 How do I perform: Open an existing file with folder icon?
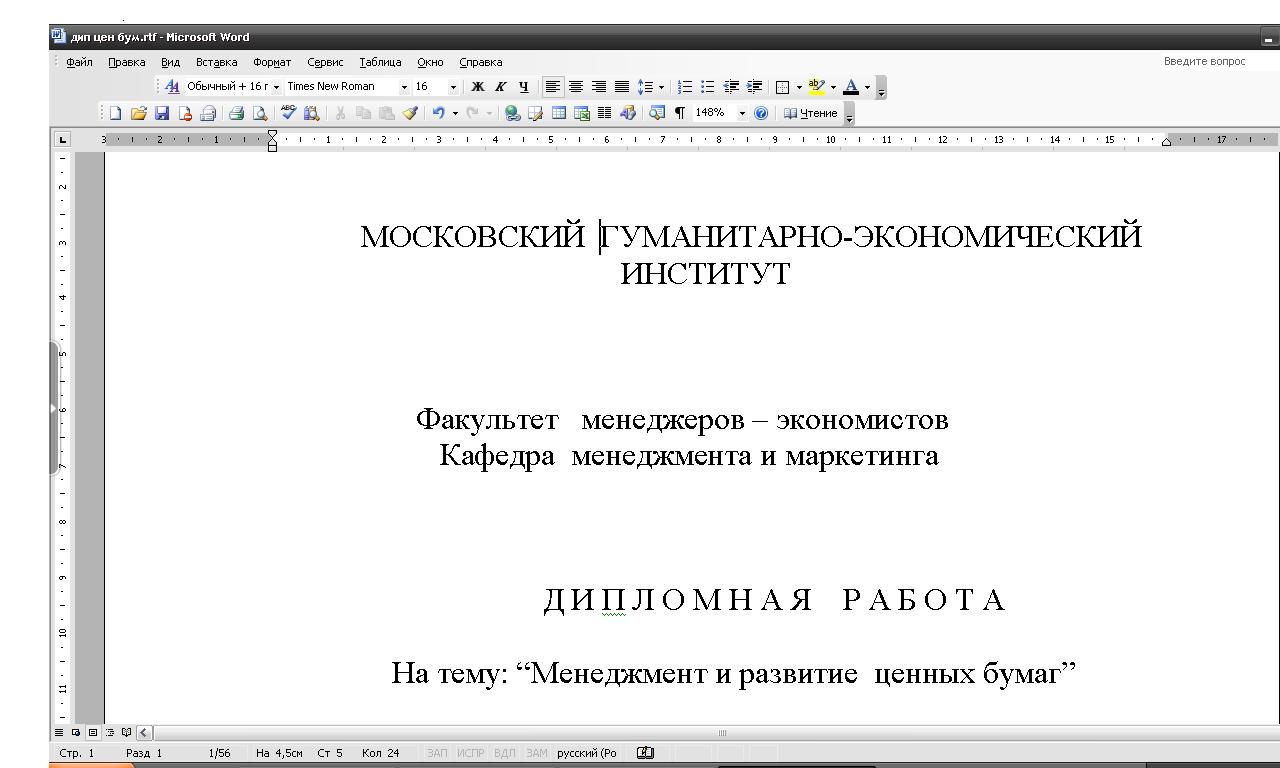[139, 113]
